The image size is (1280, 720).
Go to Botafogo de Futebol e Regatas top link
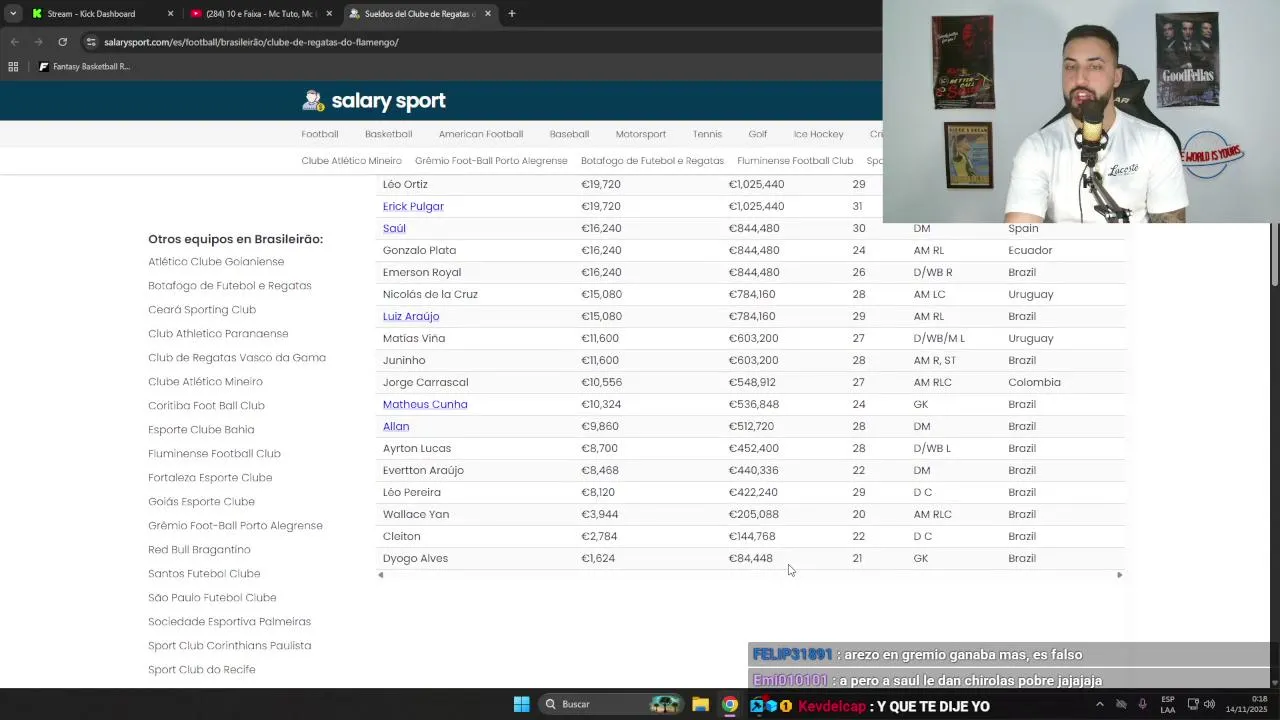pyautogui.click(x=652, y=161)
